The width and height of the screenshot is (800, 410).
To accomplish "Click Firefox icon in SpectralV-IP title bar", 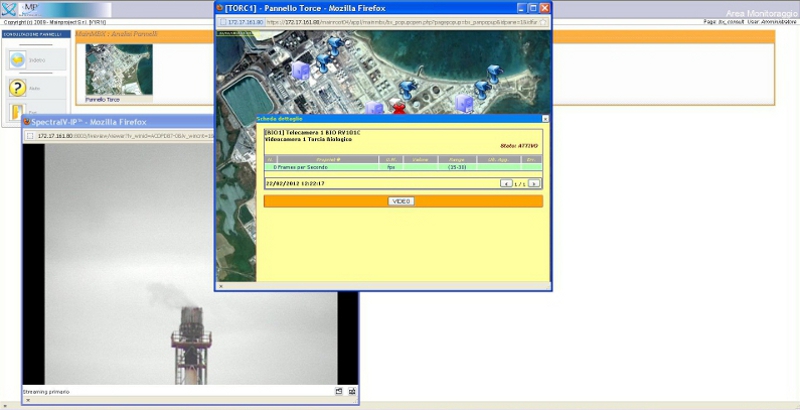I will tap(27, 122).
